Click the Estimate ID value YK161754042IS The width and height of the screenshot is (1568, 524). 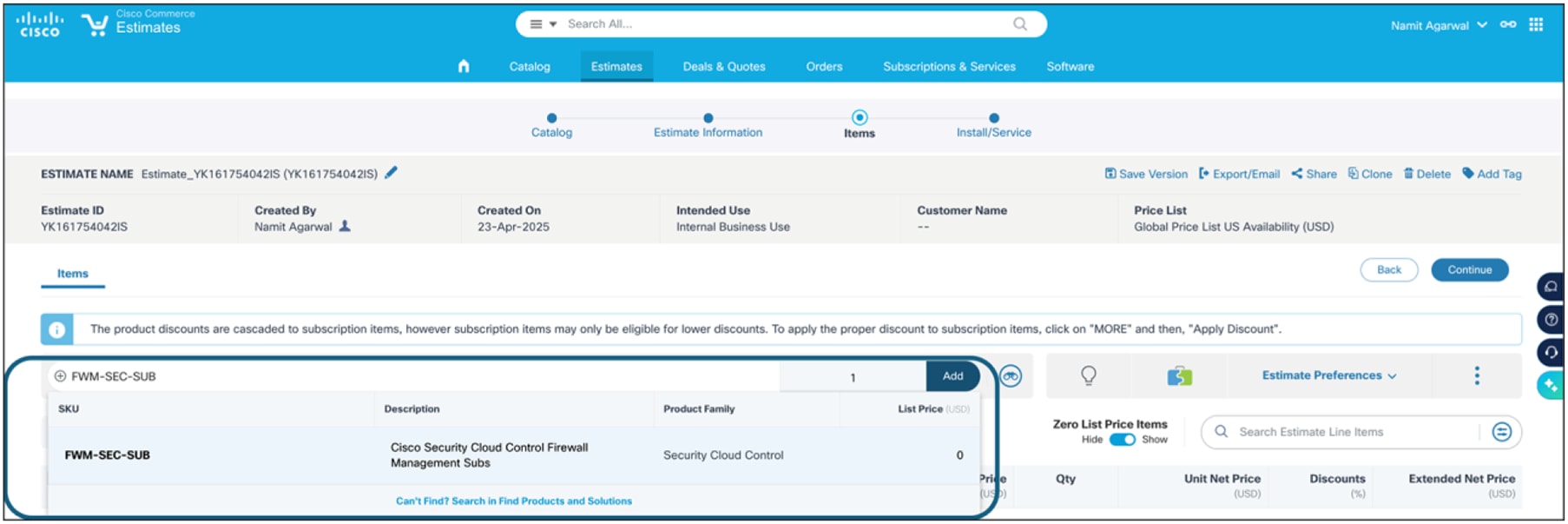(x=84, y=227)
